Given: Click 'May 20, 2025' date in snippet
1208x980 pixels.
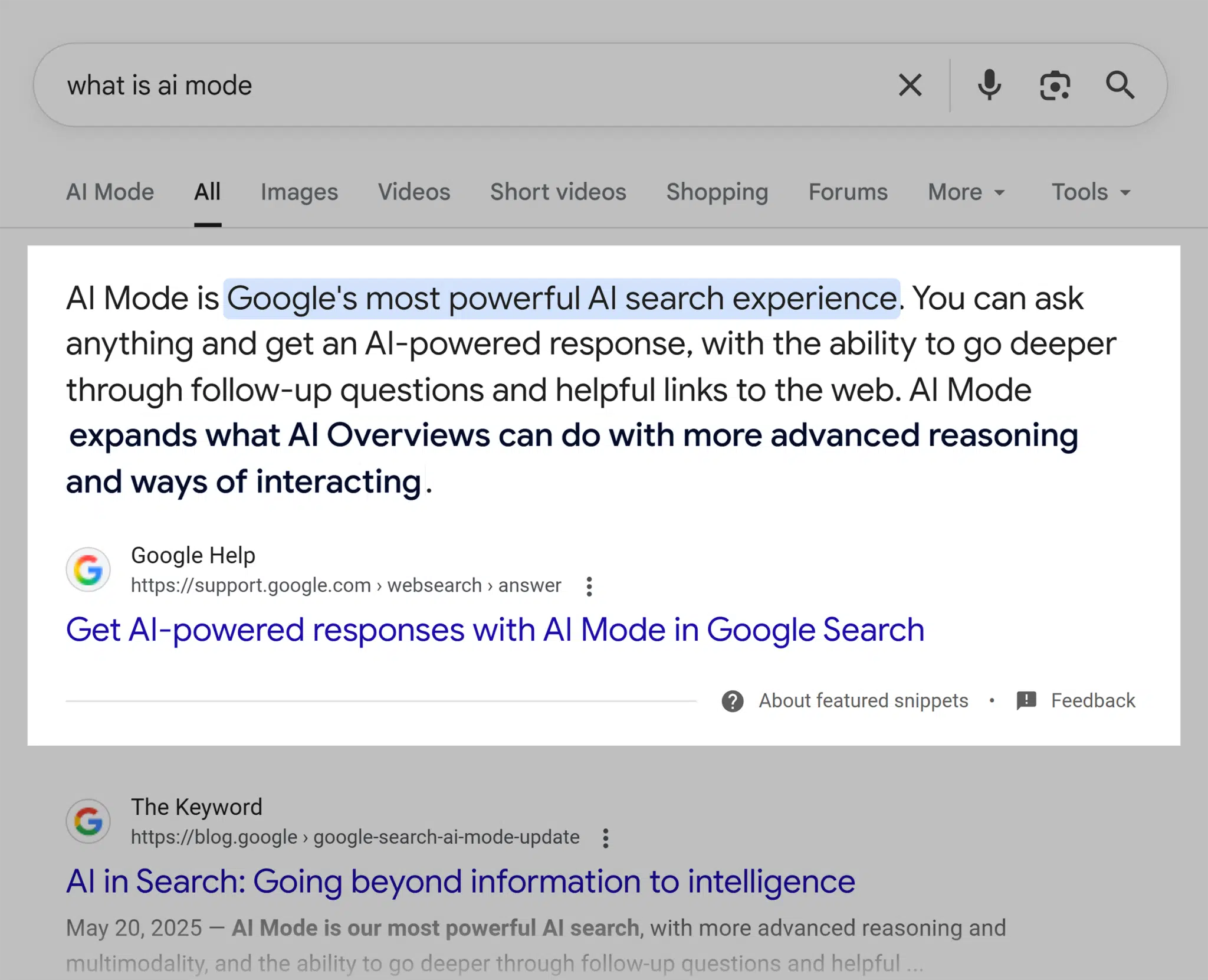Looking at the screenshot, I should coord(134,928).
